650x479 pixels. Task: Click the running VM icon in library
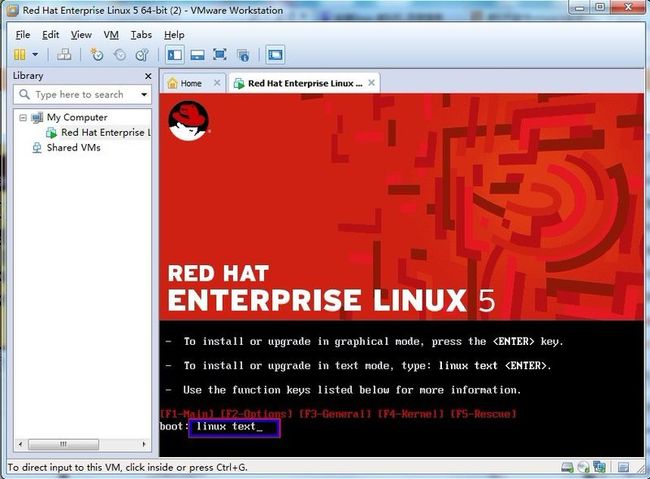51,133
